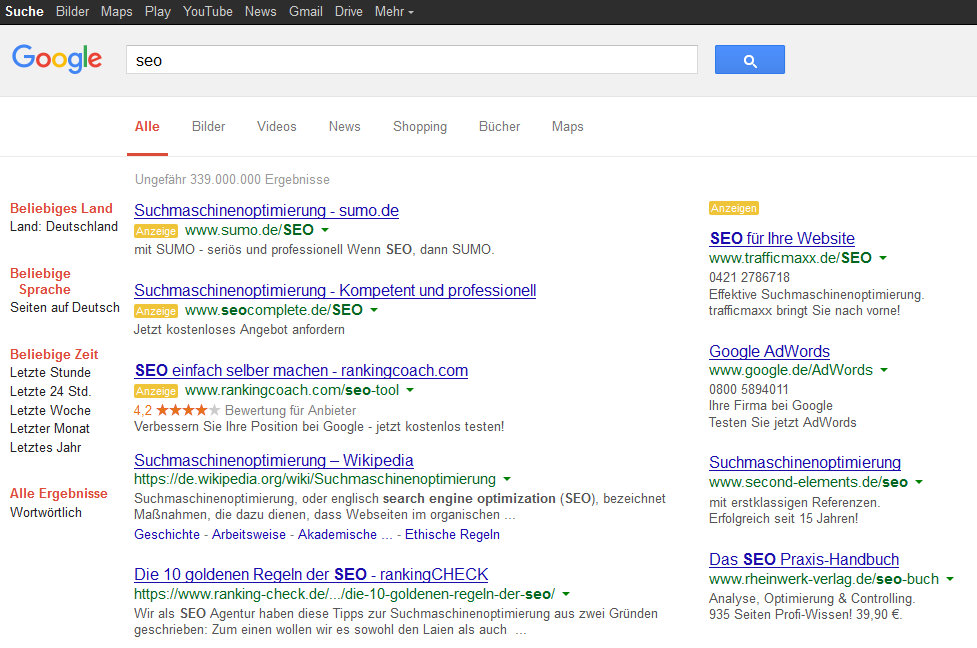Open Gmail in the top black bar

pos(305,11)
